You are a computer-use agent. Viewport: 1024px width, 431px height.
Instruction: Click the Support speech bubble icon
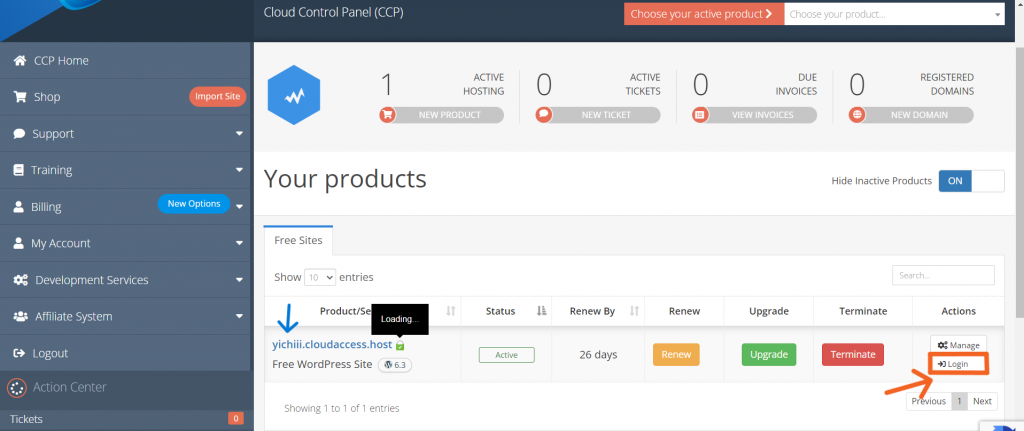(x=19, y=133)
